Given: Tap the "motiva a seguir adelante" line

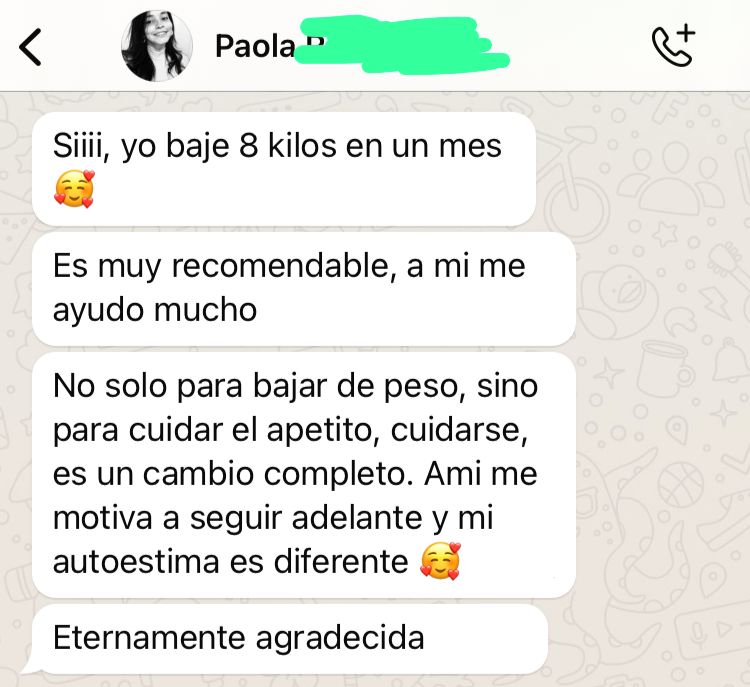Looking at the screenshot, I should (273, 518).
